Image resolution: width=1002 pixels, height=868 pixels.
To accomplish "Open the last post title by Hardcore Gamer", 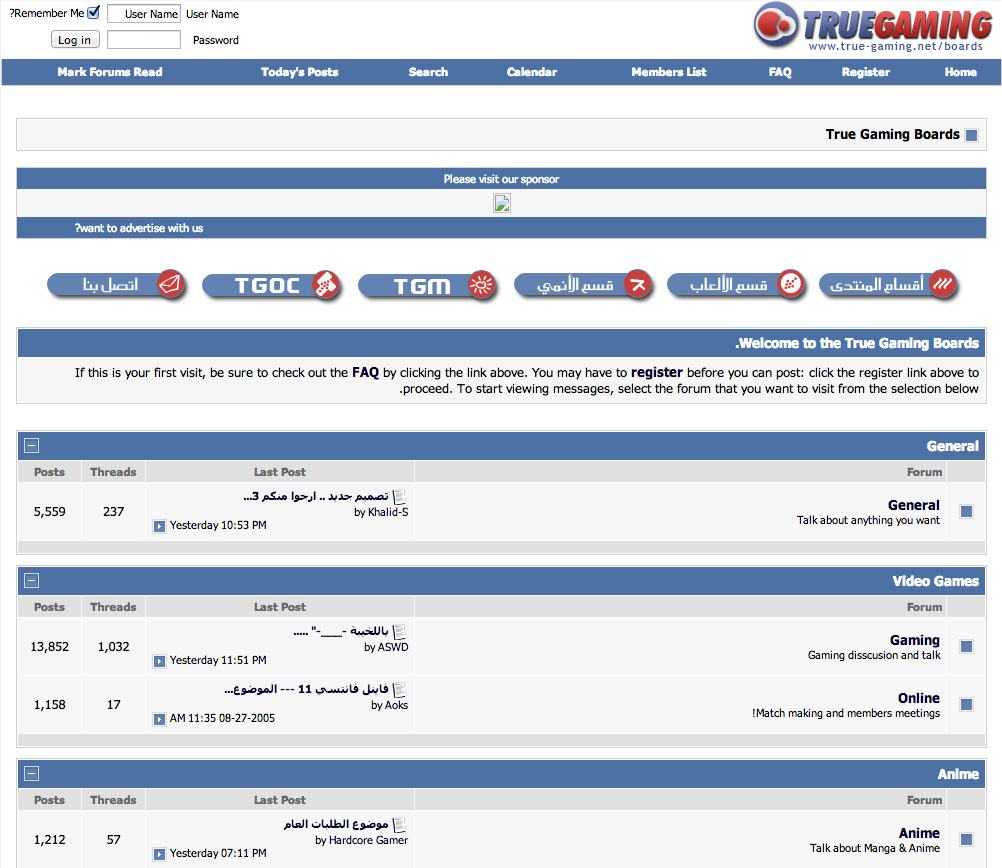I will click(x=336, y=824).
